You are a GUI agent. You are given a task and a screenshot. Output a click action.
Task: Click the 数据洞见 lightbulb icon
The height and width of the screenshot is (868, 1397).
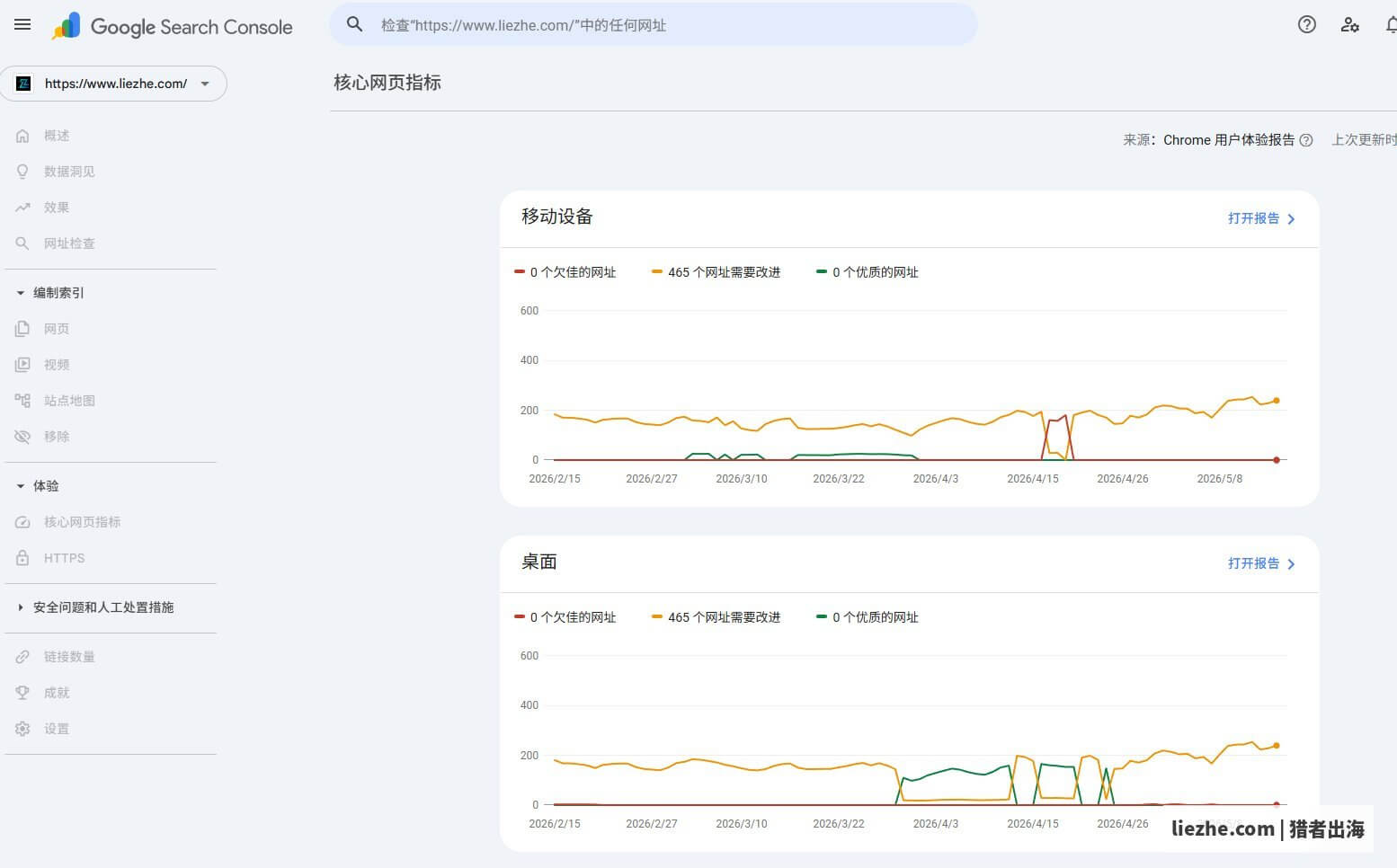22,172
